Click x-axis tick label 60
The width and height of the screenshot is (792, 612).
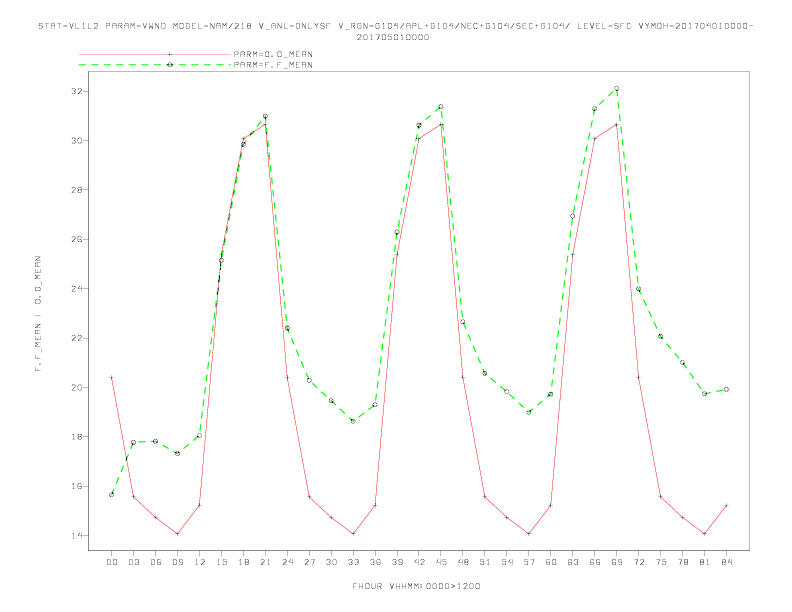(x=551, y=562)
